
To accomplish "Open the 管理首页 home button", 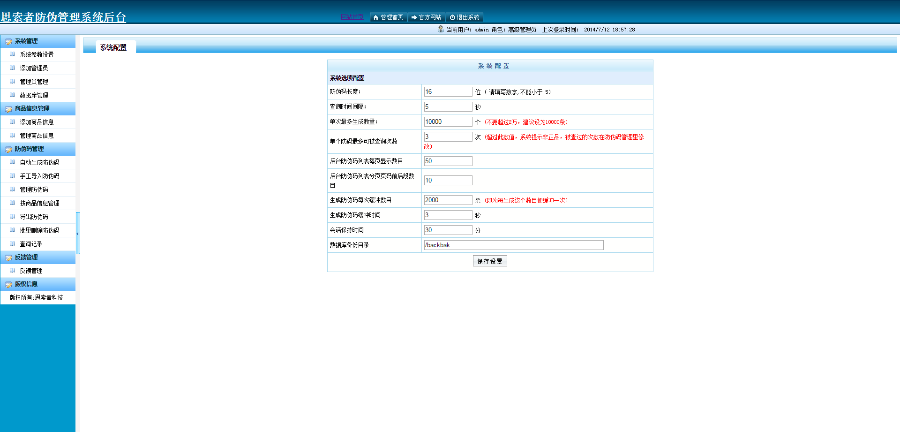I will pos(389,17).
